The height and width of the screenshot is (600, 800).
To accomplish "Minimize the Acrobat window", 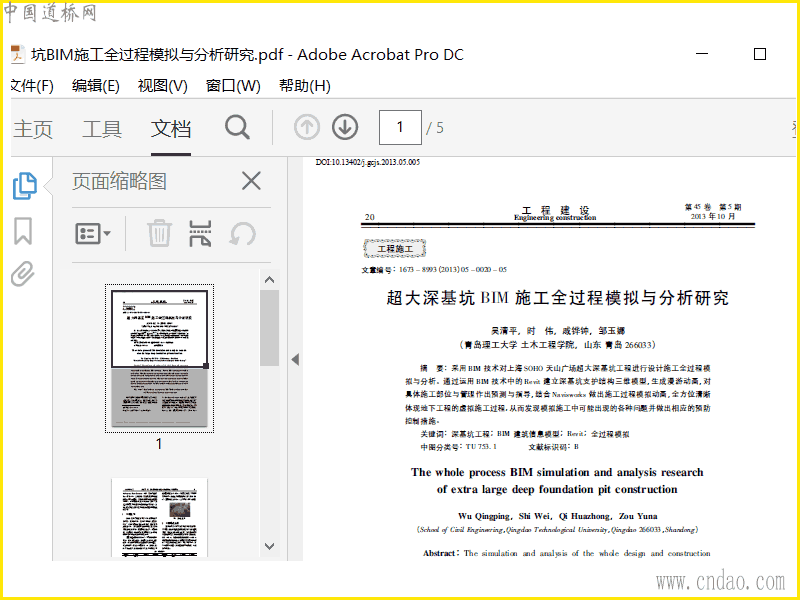I will (702, 54).
